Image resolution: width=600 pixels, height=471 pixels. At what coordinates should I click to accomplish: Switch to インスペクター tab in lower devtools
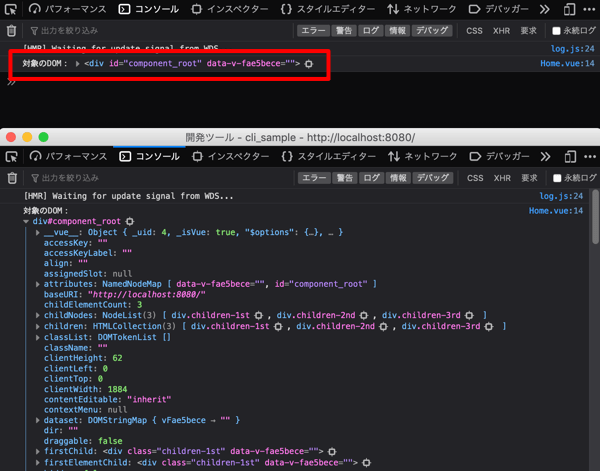[231, 156]
